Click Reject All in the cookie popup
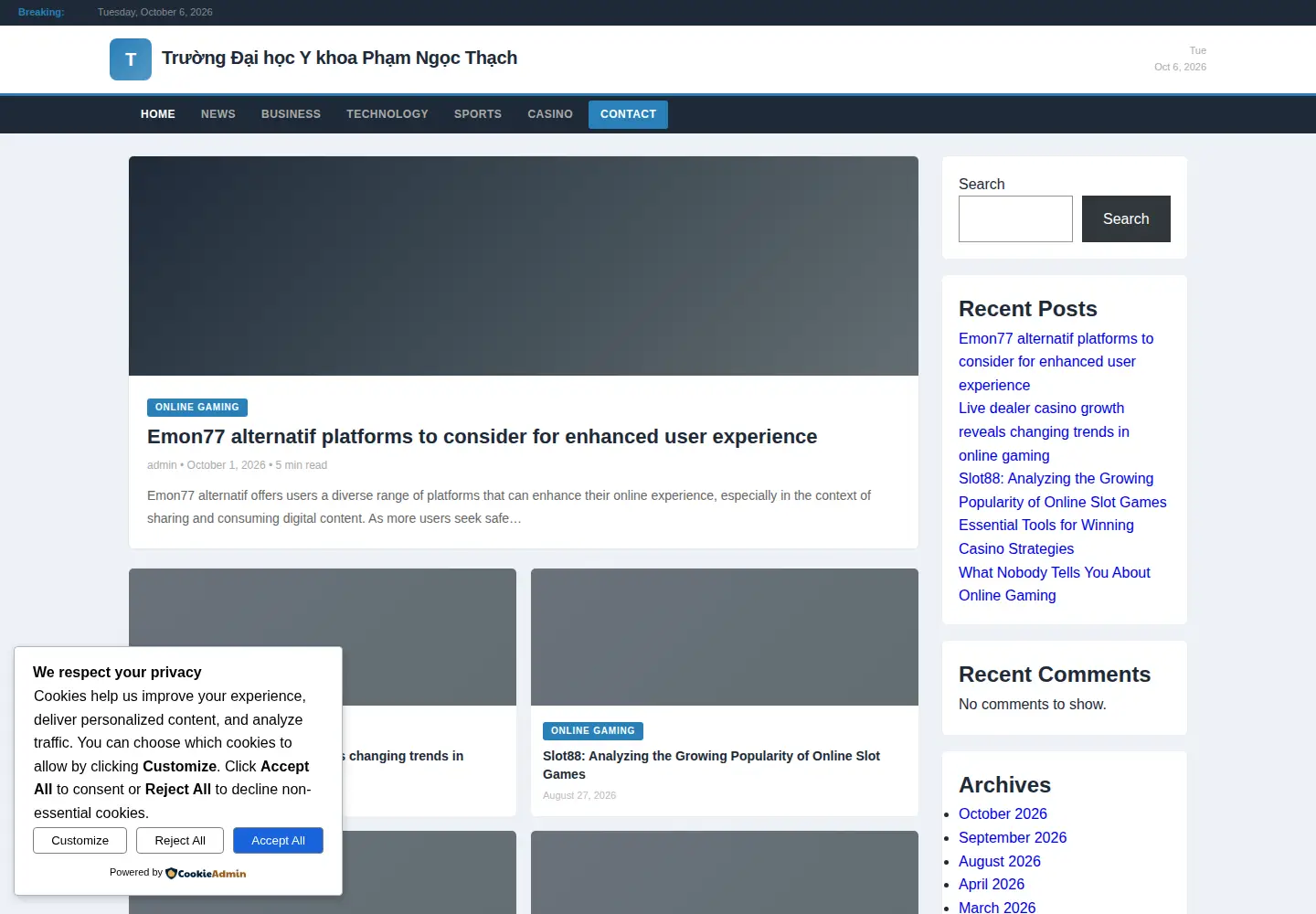 (180, 841)
